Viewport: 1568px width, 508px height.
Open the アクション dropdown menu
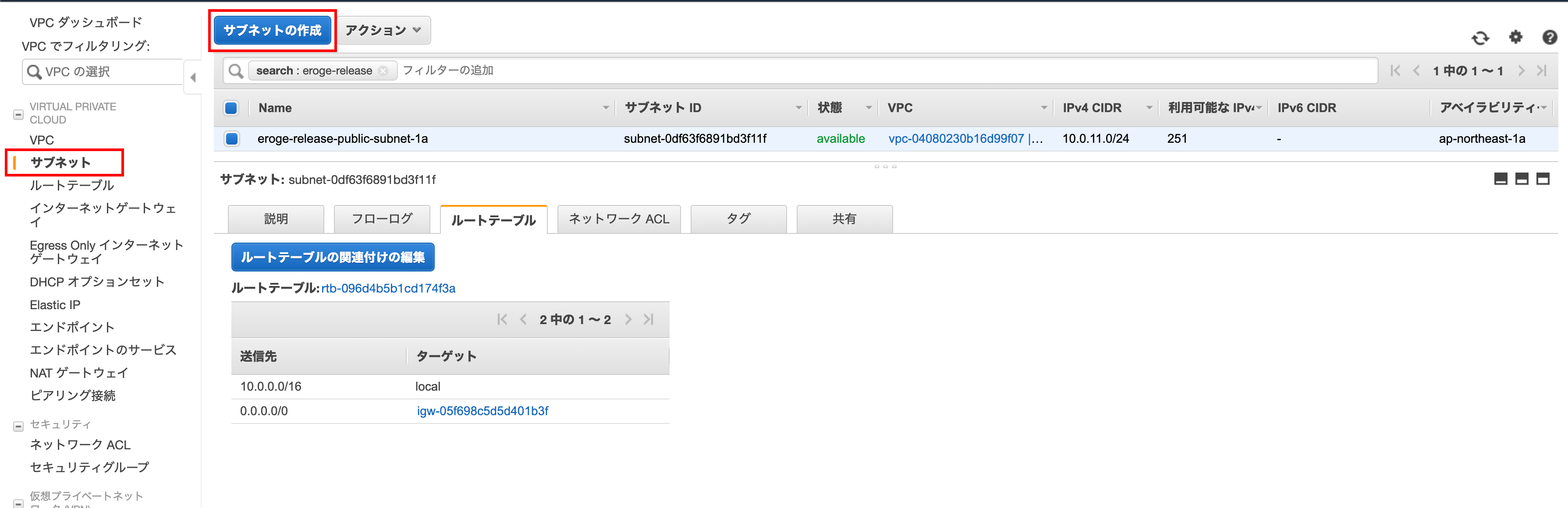tap(383, 30)
